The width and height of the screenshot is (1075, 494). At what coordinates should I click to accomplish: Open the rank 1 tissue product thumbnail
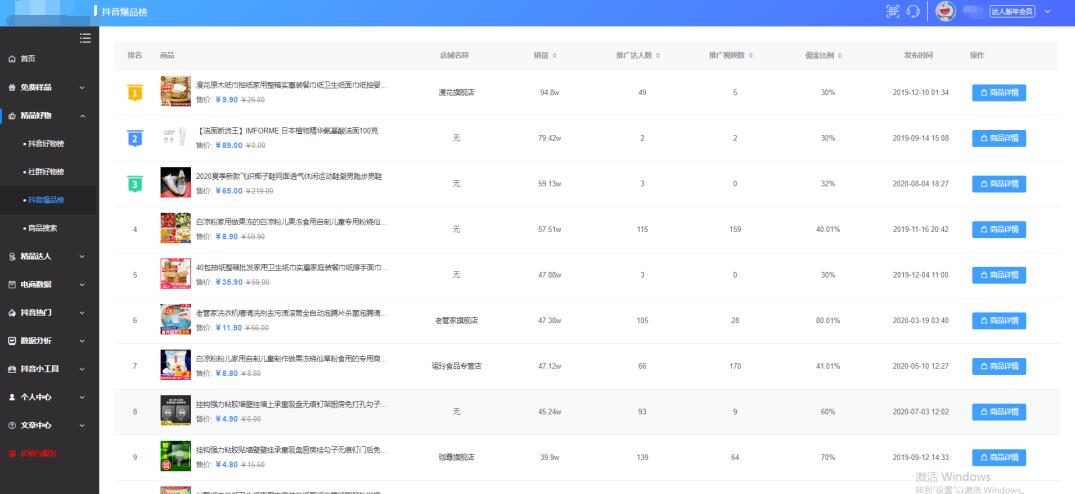pyautogui.click(x=176, y=91)
